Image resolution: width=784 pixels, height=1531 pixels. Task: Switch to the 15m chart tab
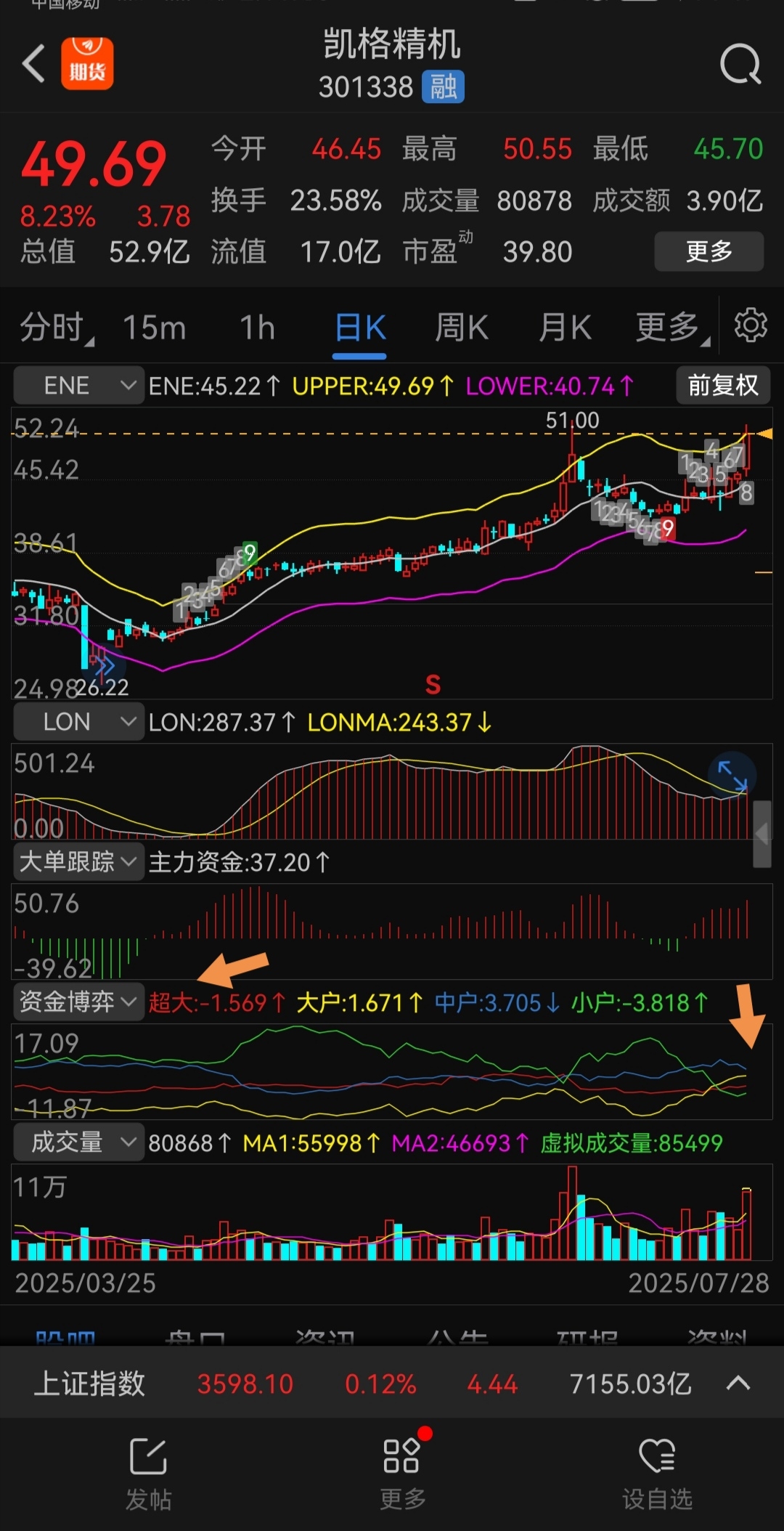[x=155, y=328]
